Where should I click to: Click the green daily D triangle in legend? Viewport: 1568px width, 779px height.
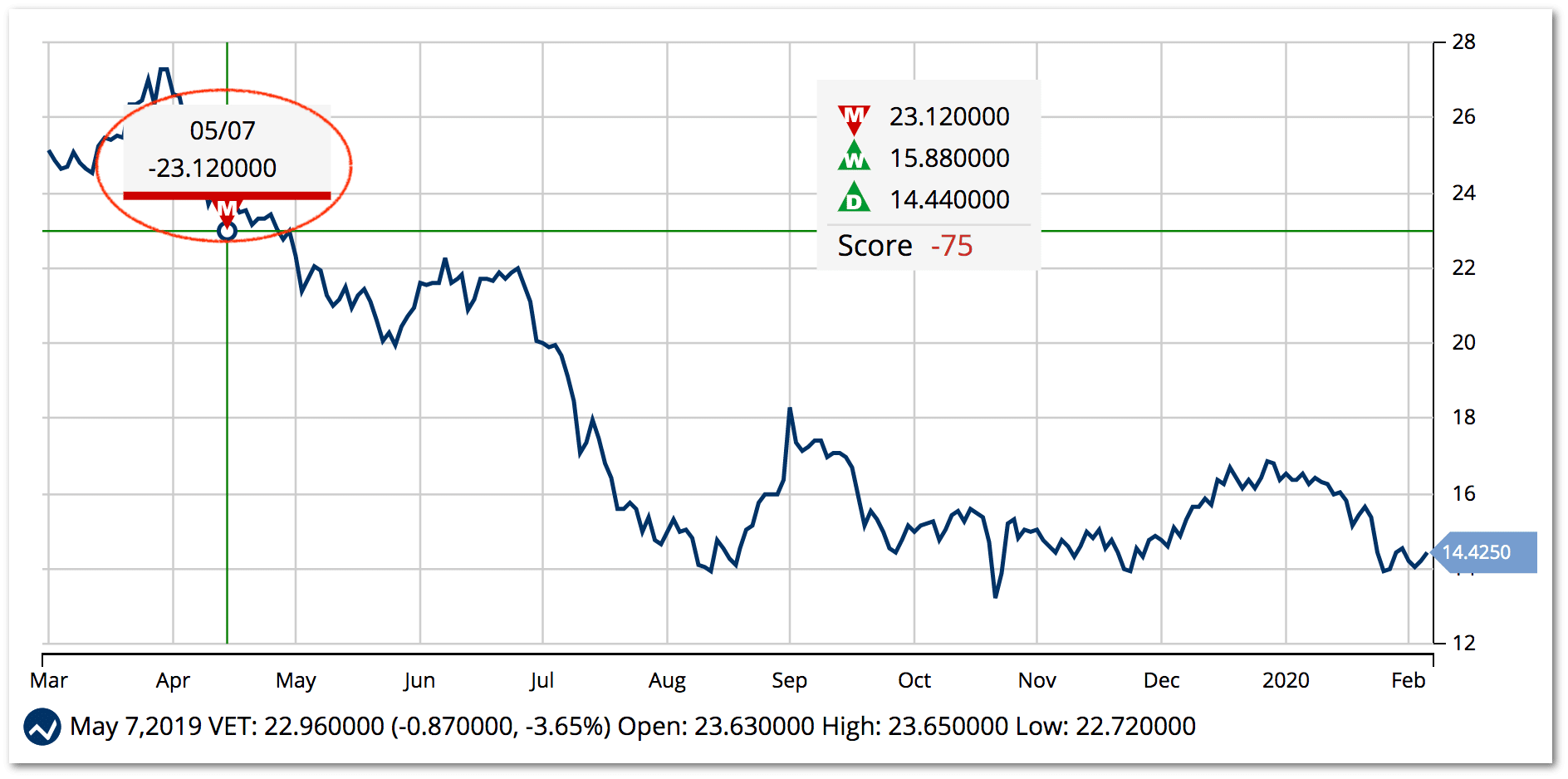click(x=854, y=198)
